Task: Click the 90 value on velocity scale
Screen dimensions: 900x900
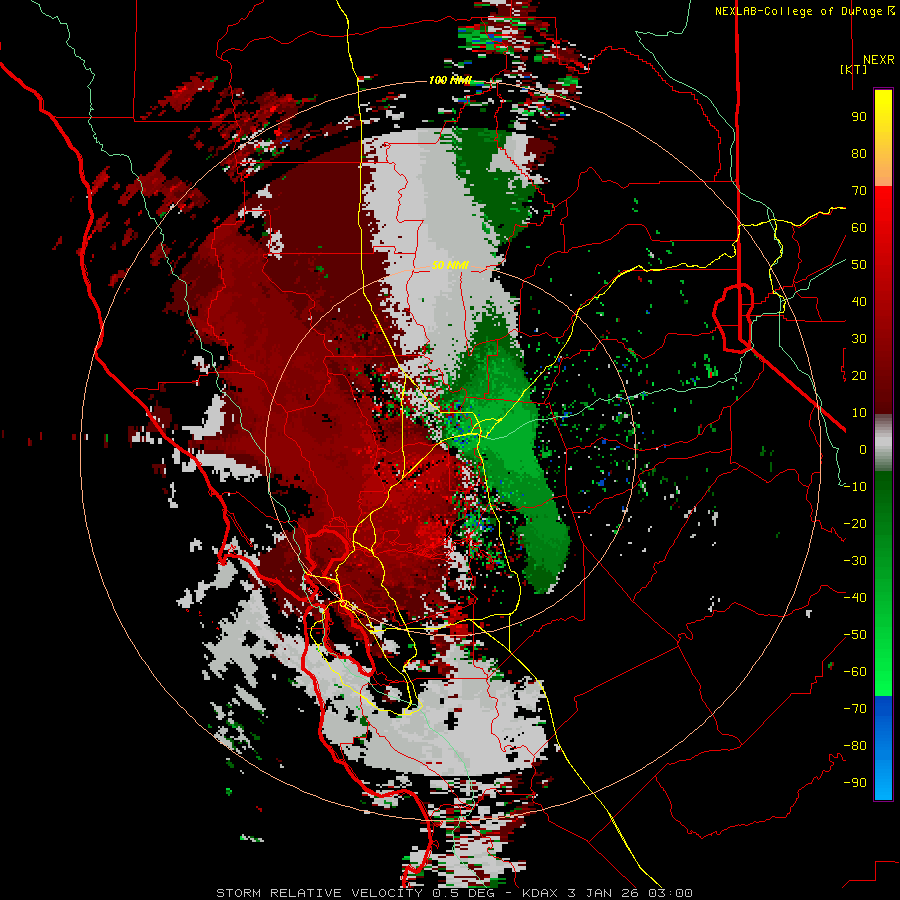Action: coord(859,117)
